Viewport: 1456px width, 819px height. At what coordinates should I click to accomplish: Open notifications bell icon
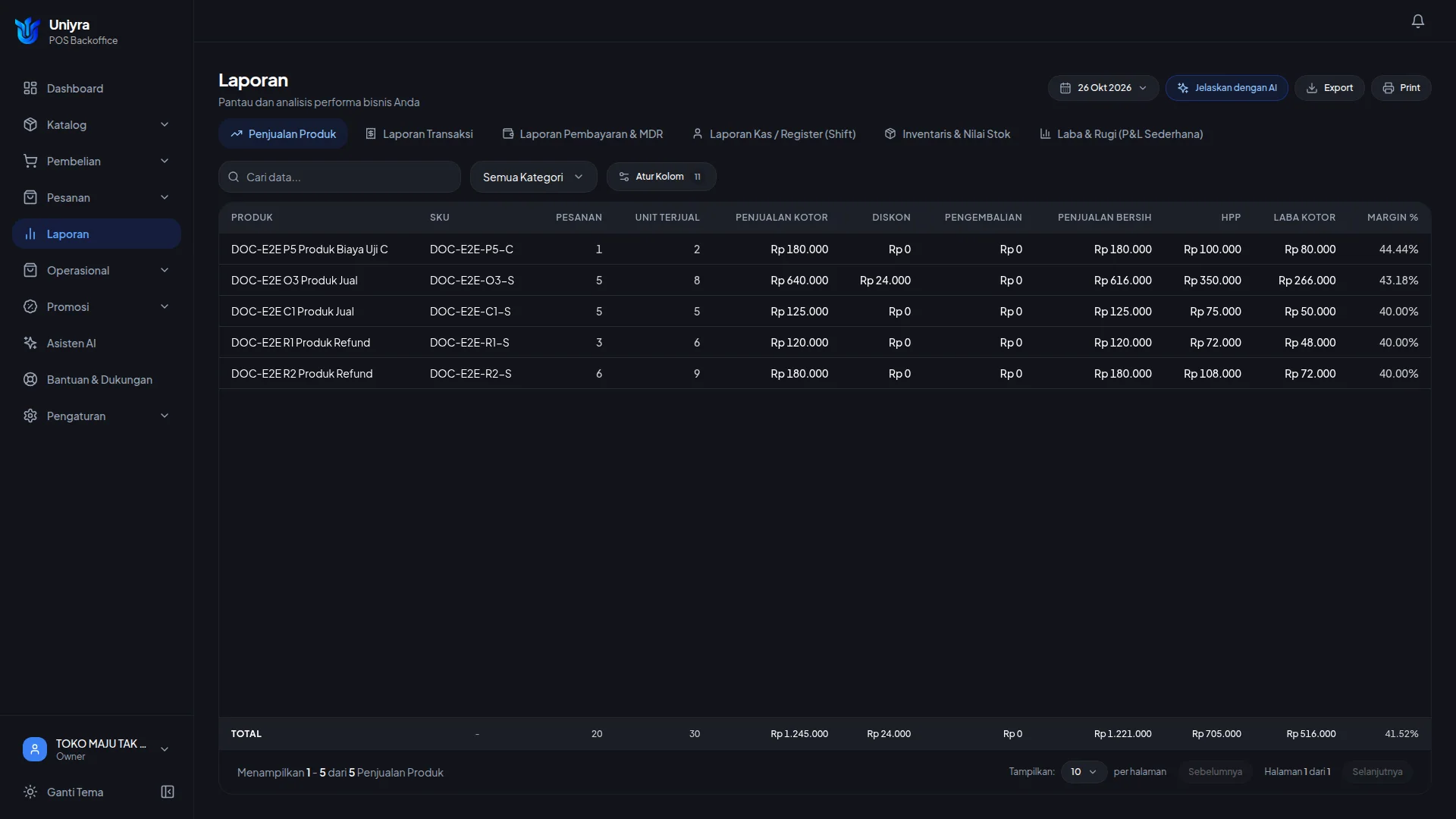pos(1417,21)
